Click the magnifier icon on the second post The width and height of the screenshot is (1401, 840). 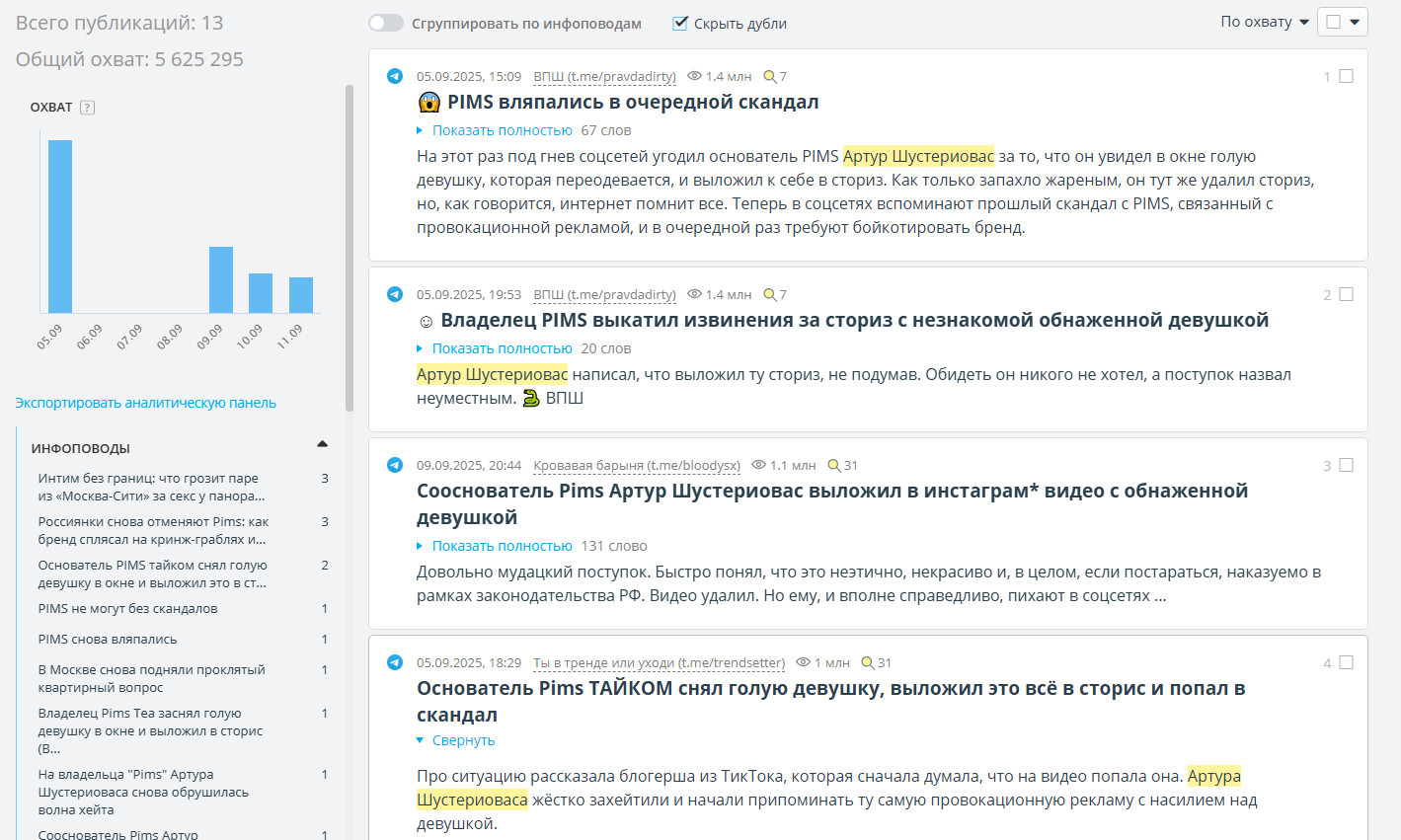click(x=770, y=294)
